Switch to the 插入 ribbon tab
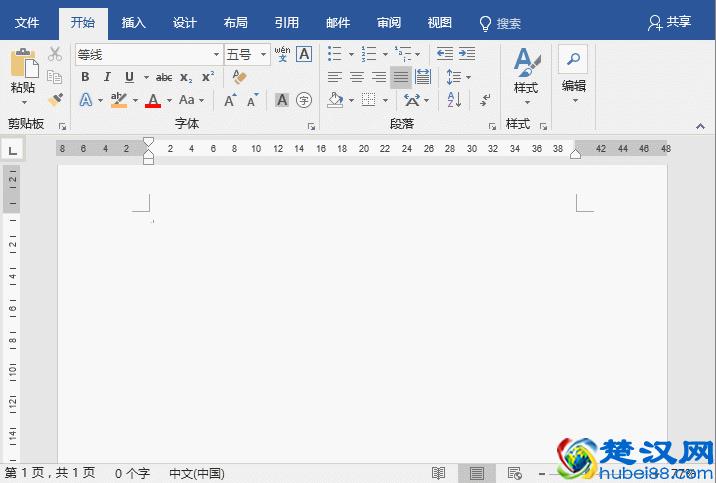The height and width of the screenshot is (483, 716). pyautogui.click(x=133, y=22)
